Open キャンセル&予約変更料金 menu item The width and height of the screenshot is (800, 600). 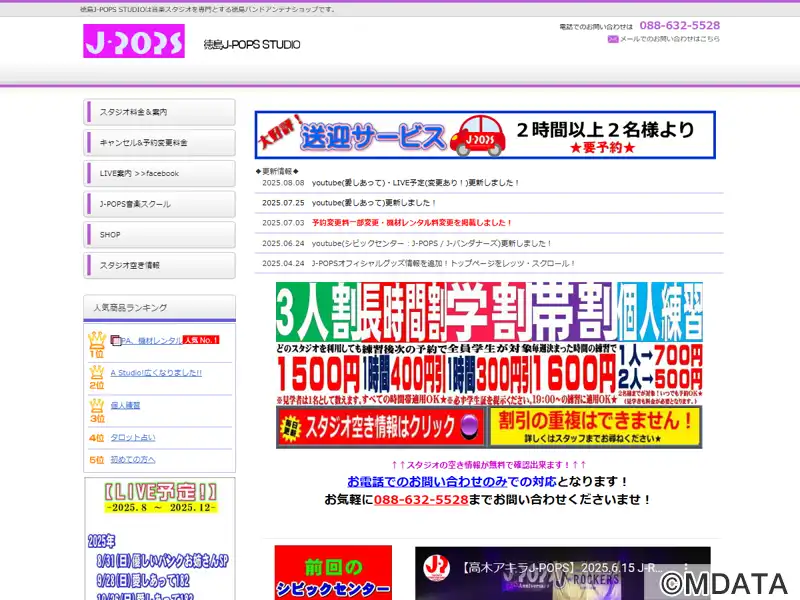[x=159, y=142]
